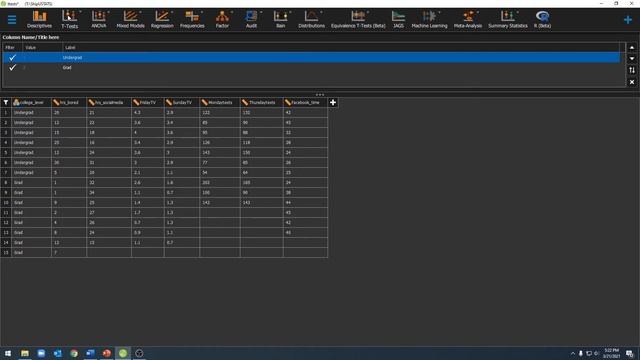Image resolution: width=640 pixels, height=360 pixels.
Task: Open the data filter funnel icon
Action: pyautogui.click(x=6, y=102)
